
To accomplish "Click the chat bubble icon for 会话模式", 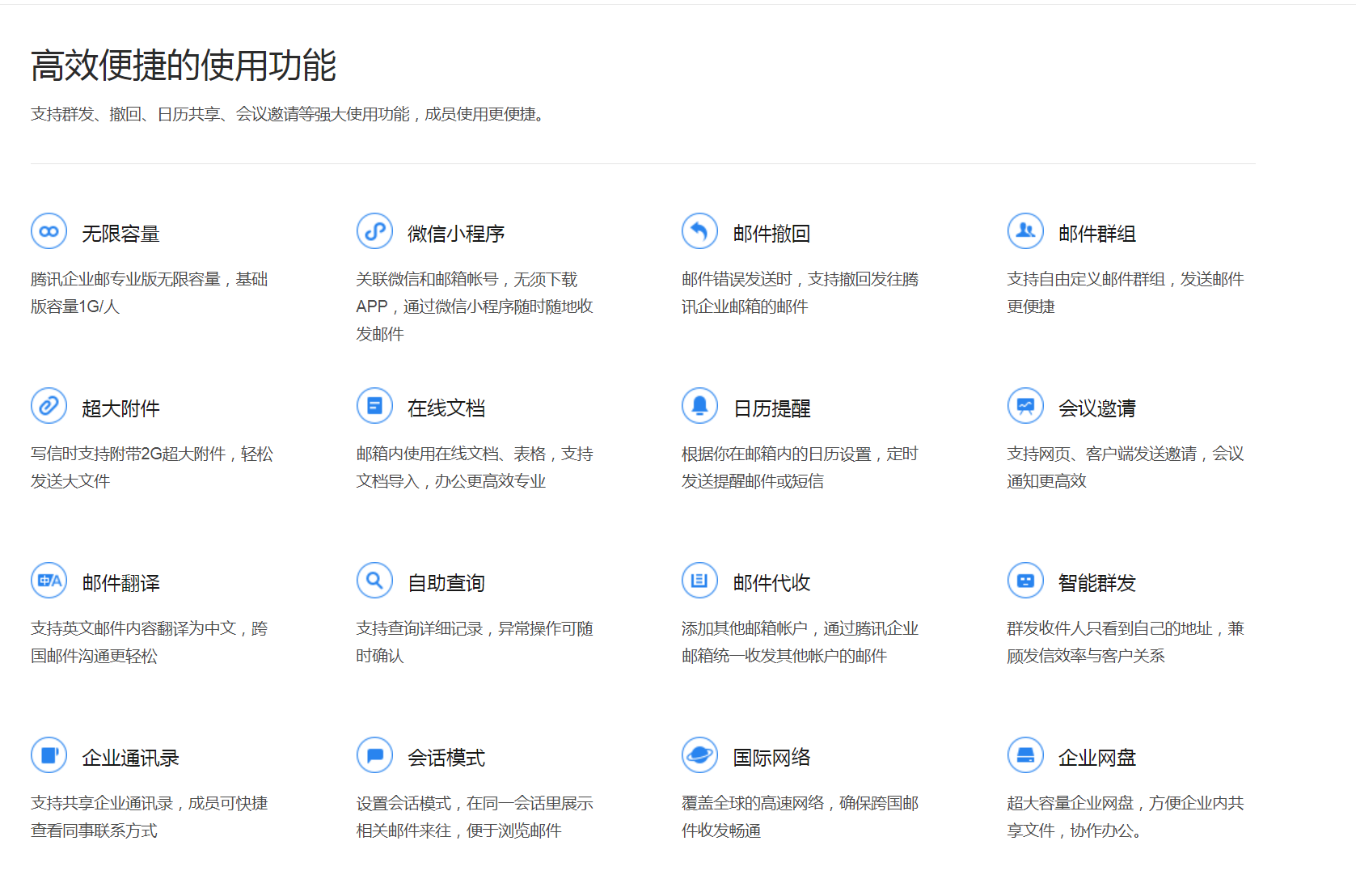I will (x=374, y=755).
